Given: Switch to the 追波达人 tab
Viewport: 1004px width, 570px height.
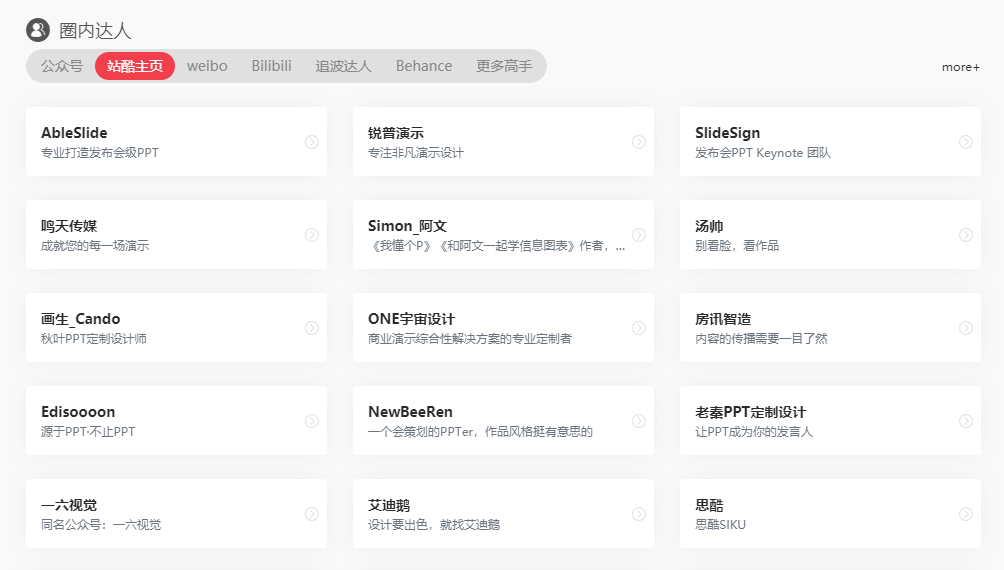Looking at the screenshot, I should tap(343, 66).
